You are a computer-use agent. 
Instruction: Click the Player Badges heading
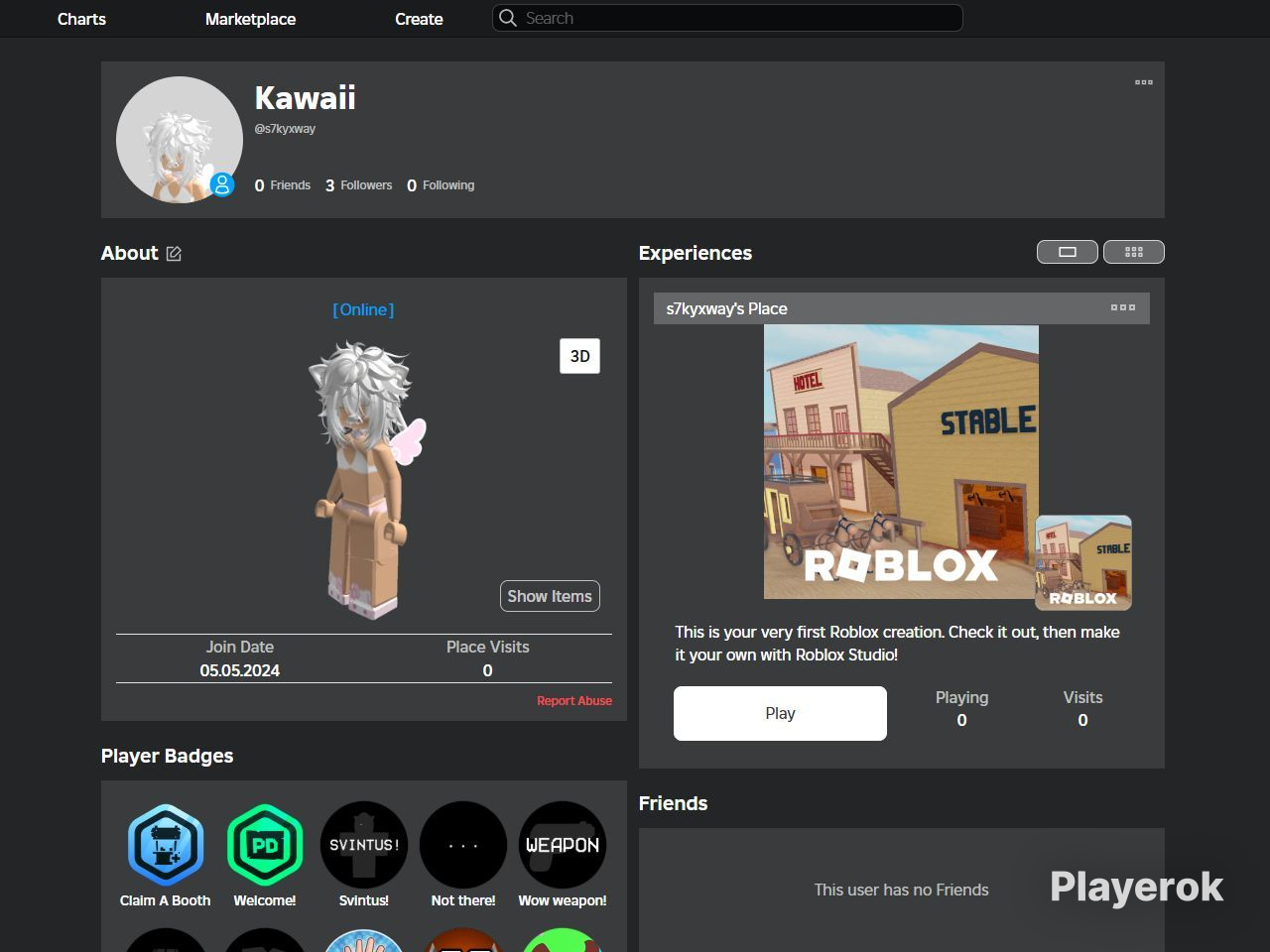tap(167, 756)
